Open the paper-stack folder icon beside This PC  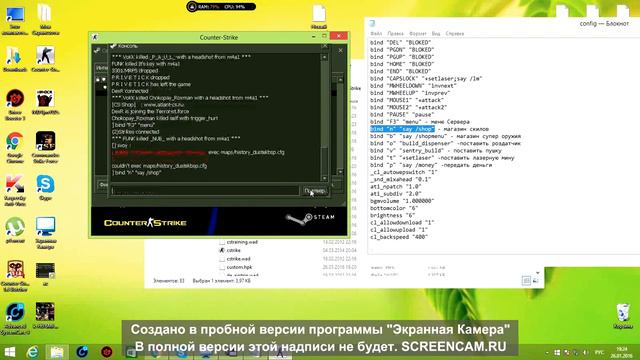45,19
